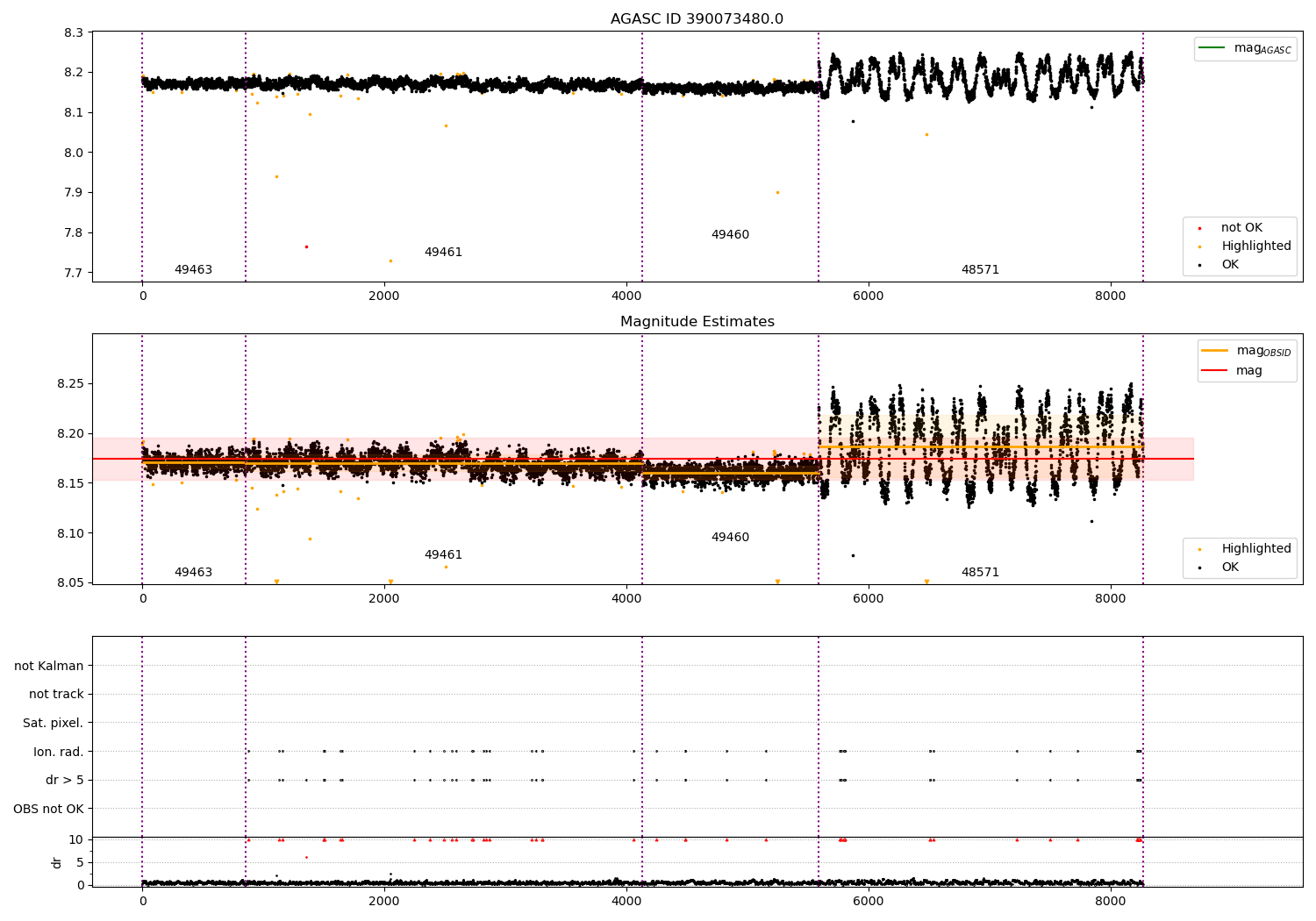This screenshot has height=921, width=1316.
Task: Click obsid label 48571 in Magnitude Estimates plot
Action: tap(980, 573)
